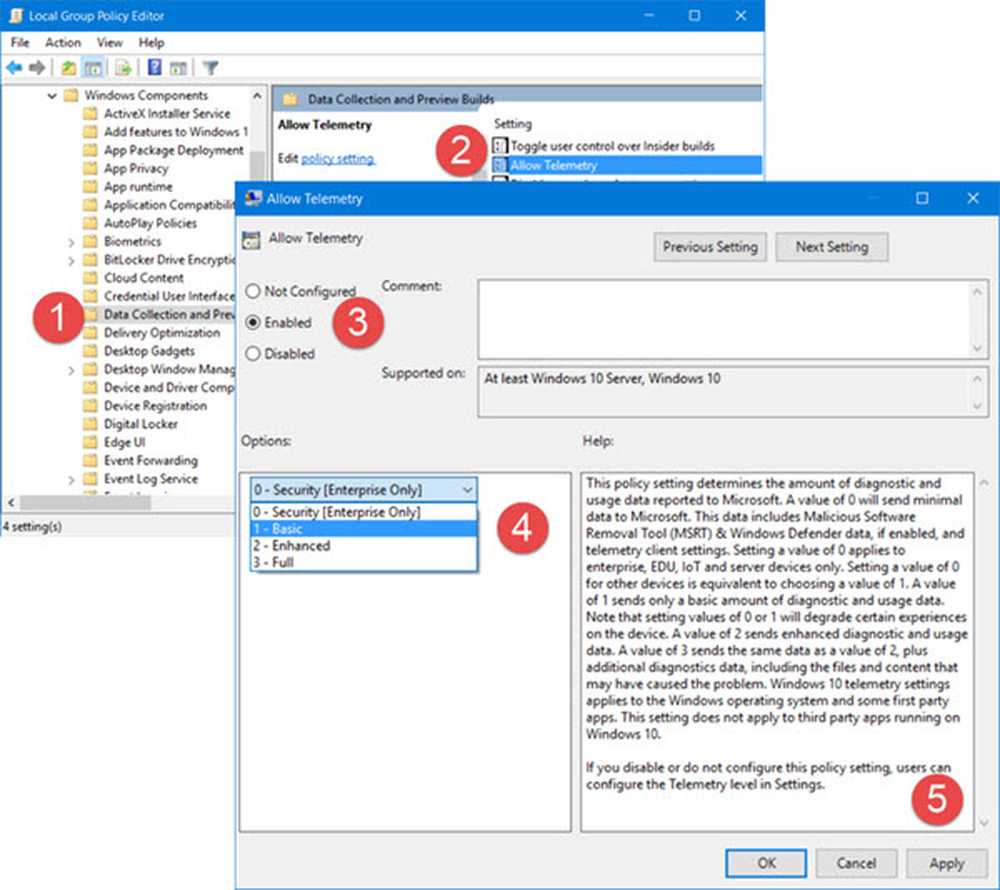The image size is (1000, 890).
Task: Choose 1 - Basic telemetry option
Action: pos(364,529)
